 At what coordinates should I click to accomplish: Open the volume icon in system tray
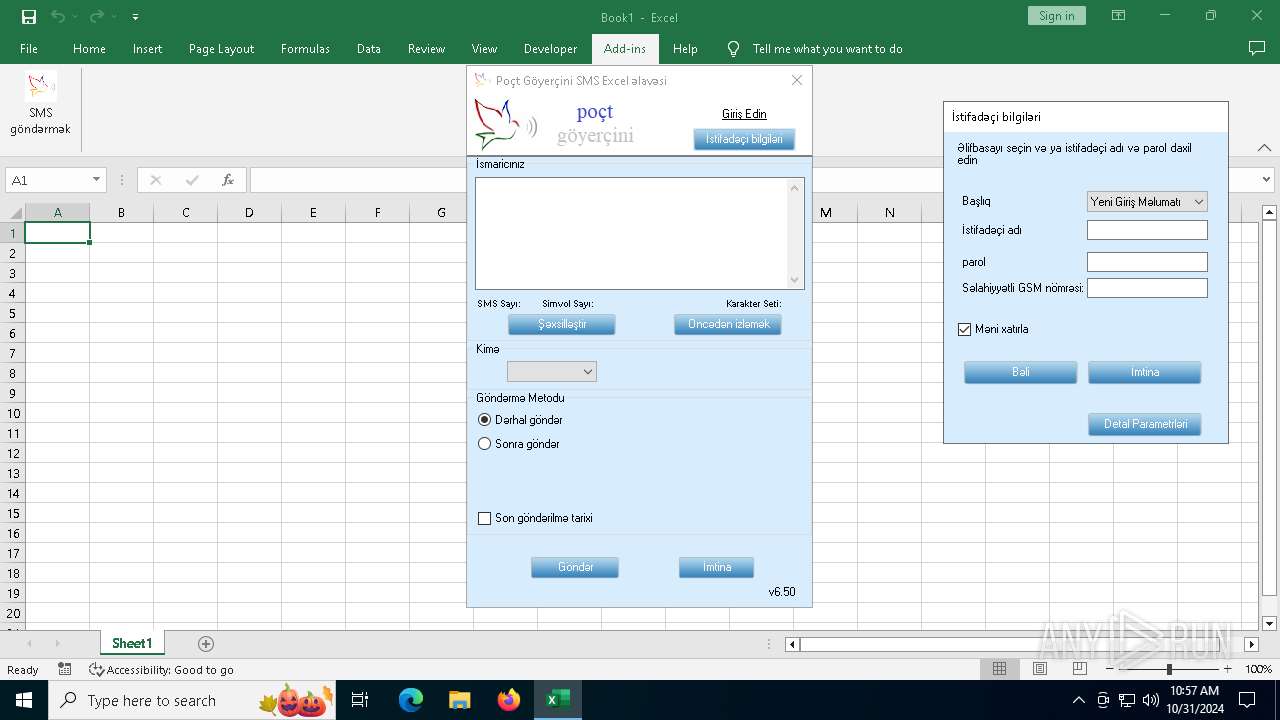coord(1150,700)
